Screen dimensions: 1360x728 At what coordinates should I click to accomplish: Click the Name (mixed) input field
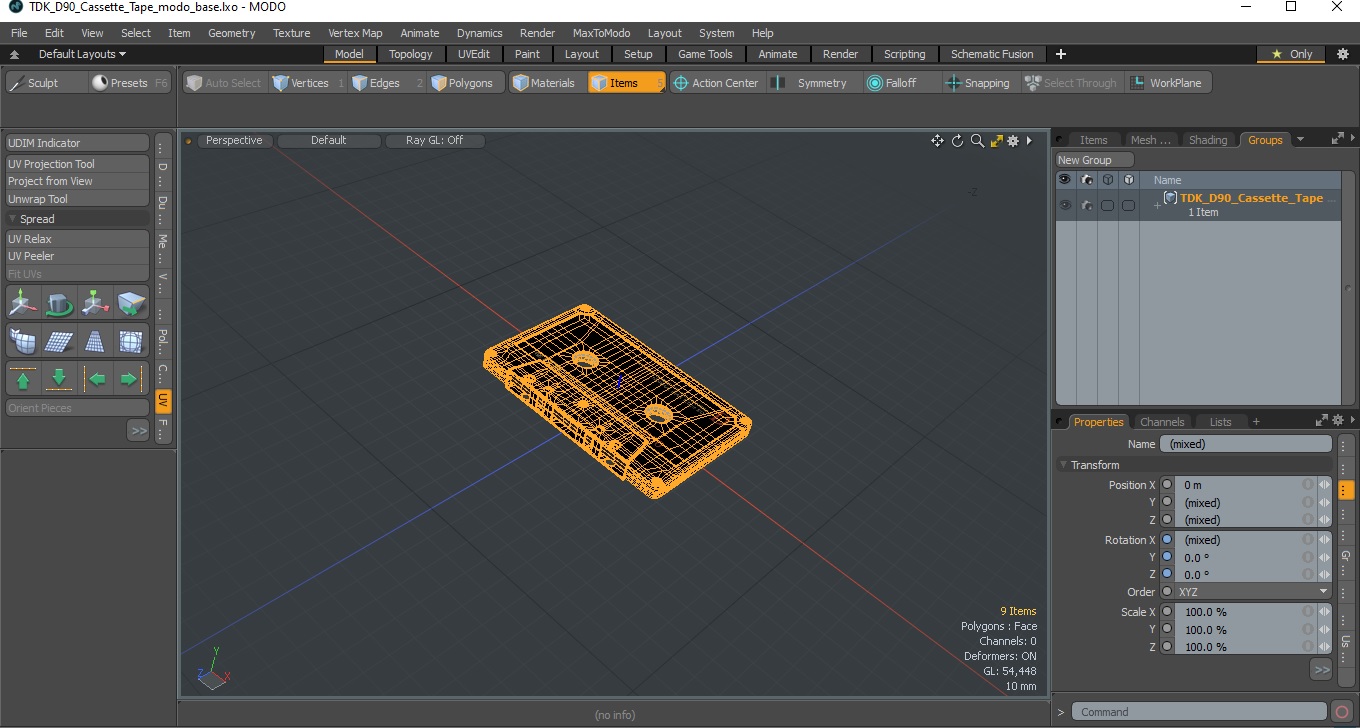1246,444
